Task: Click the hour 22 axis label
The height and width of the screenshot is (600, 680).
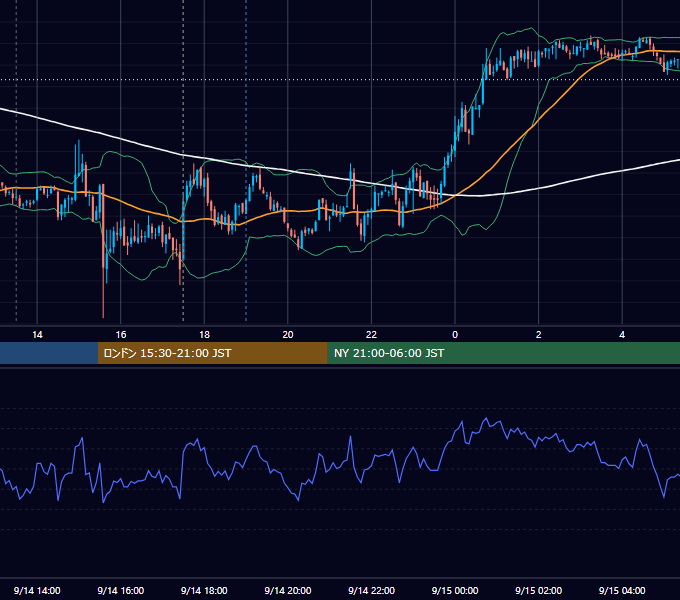Action: (x=371, y=334)
